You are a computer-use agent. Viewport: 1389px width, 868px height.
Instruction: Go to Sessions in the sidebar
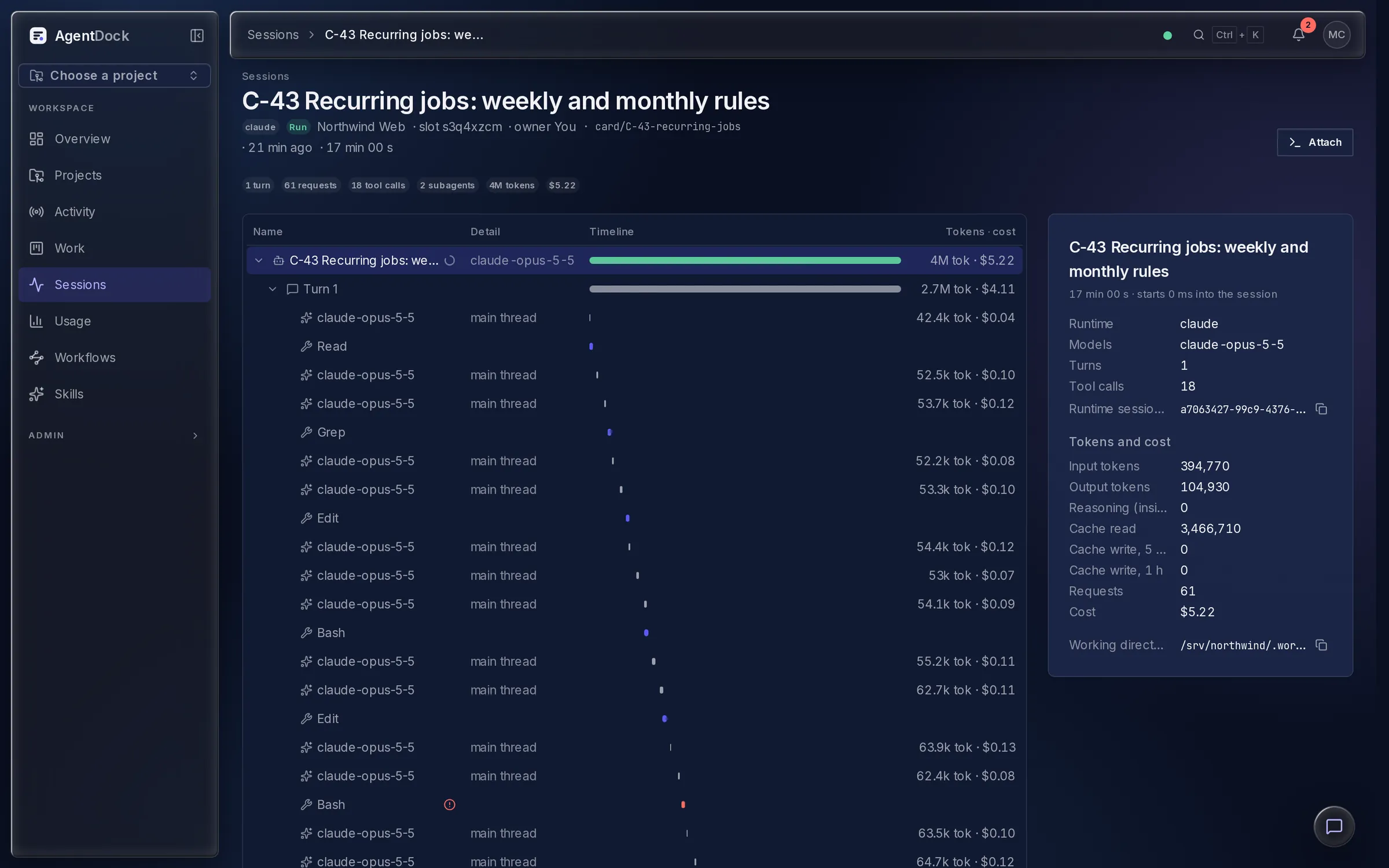115,285
